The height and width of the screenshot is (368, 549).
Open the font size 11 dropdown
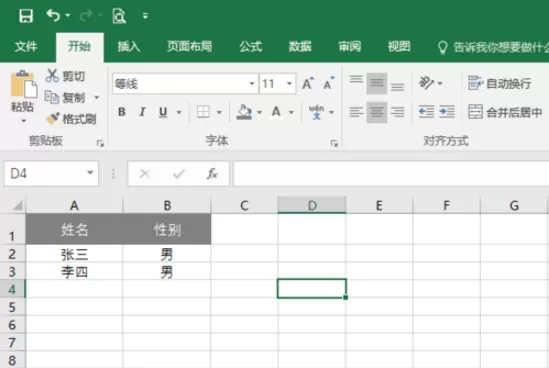(x=289, y=84)
